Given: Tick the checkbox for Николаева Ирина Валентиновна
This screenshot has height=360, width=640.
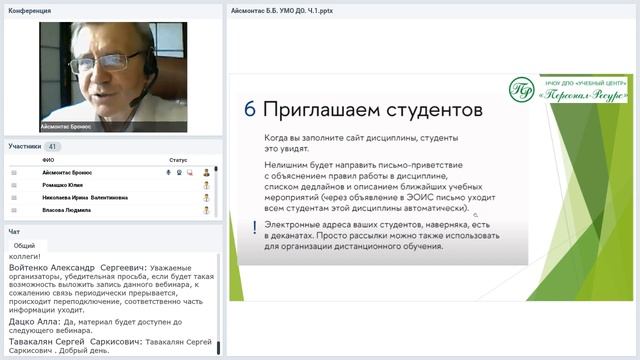Looking at the screenshot, I should coord(14,198).
